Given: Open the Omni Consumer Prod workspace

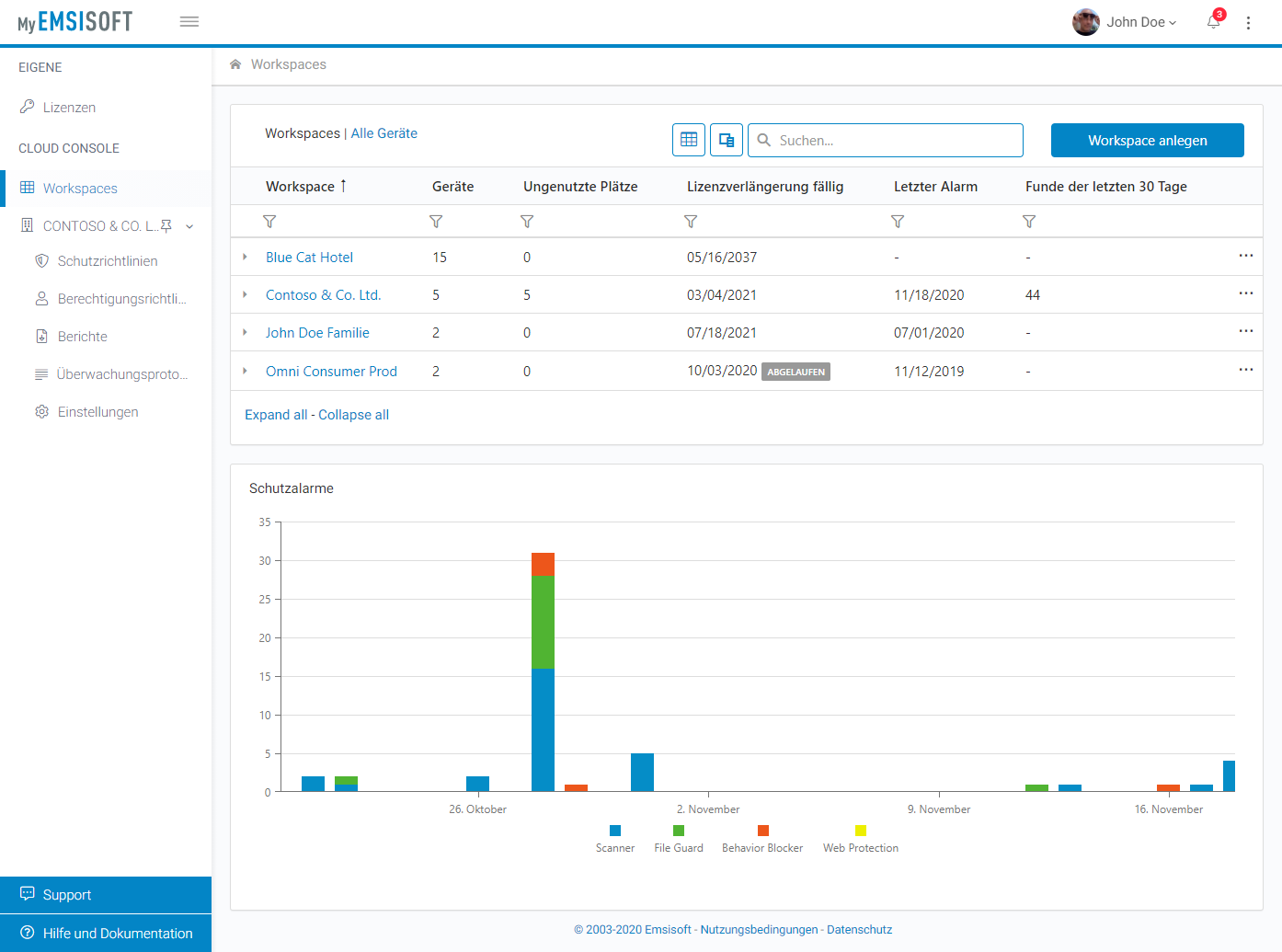Looking at the screenshot, I should [x=331, y=372].
